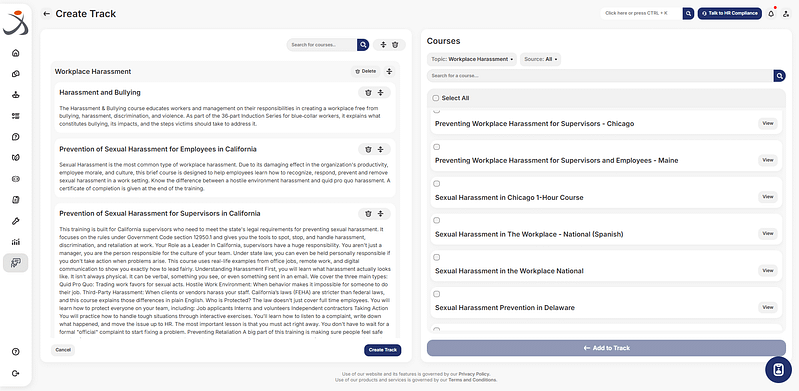Click the Harassment and Bullying title

100,92
